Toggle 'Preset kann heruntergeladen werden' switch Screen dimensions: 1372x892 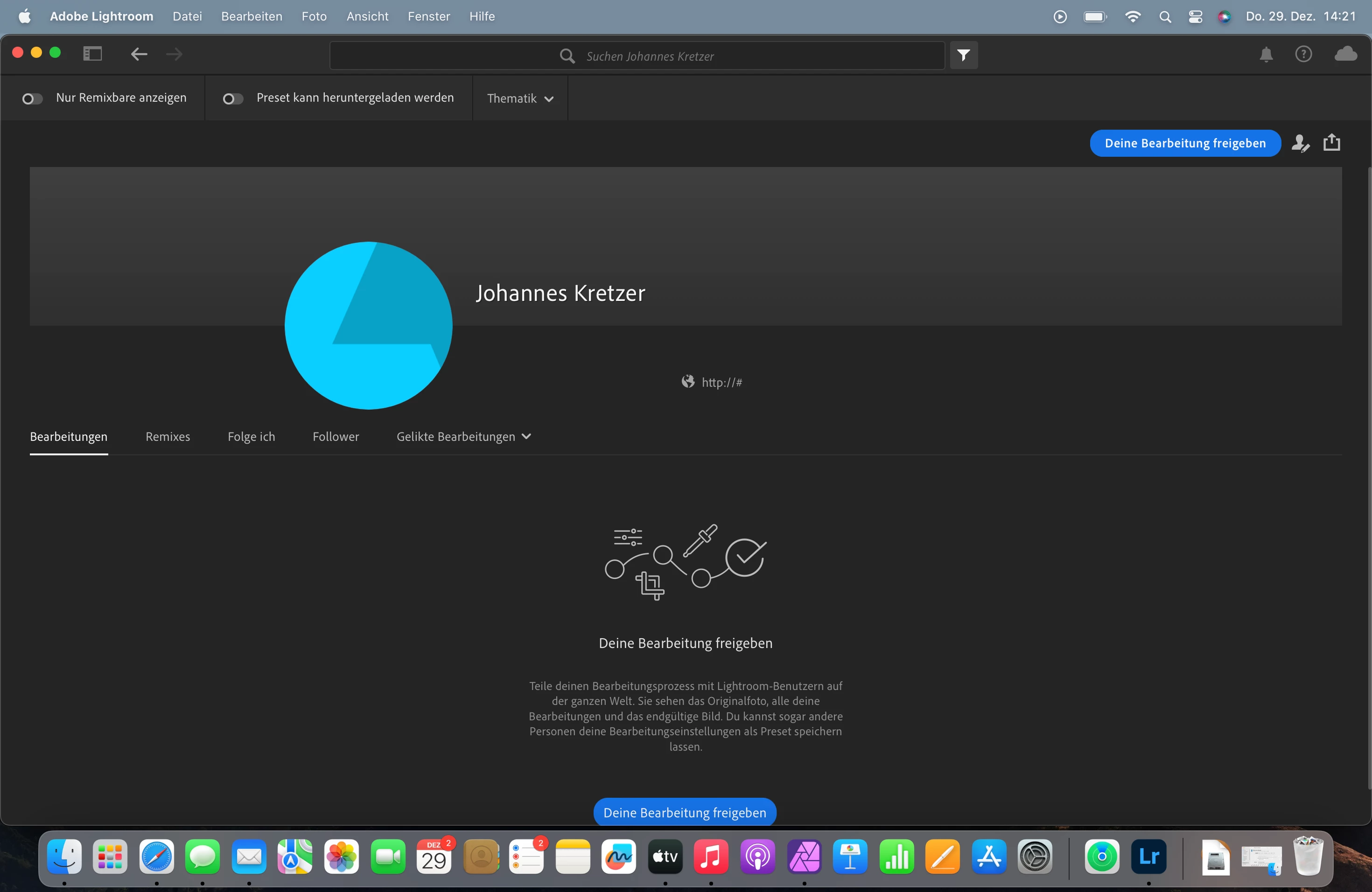[x=232, y=99]
